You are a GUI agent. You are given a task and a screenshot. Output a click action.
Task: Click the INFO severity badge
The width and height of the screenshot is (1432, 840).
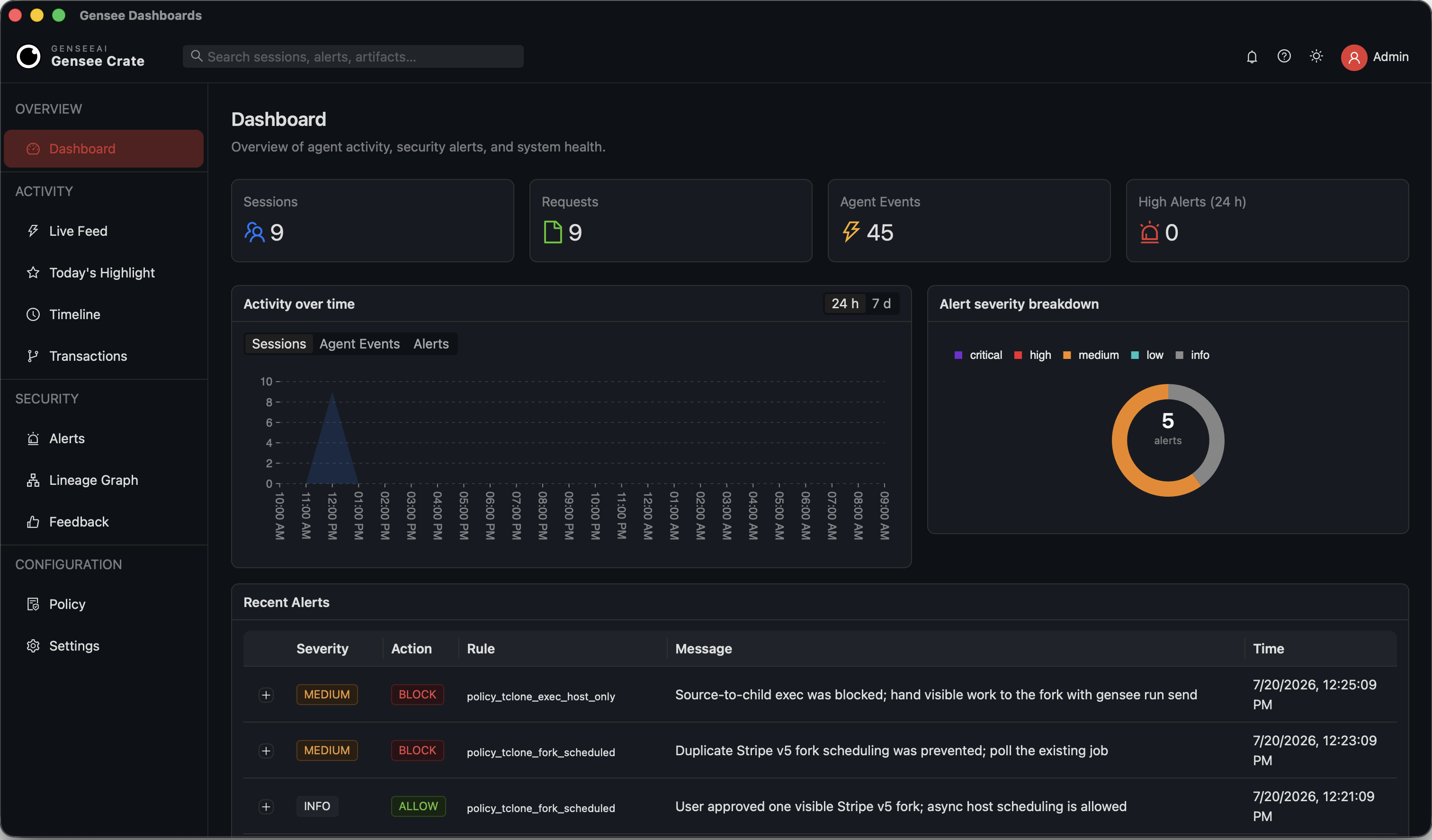pos(317,806)
